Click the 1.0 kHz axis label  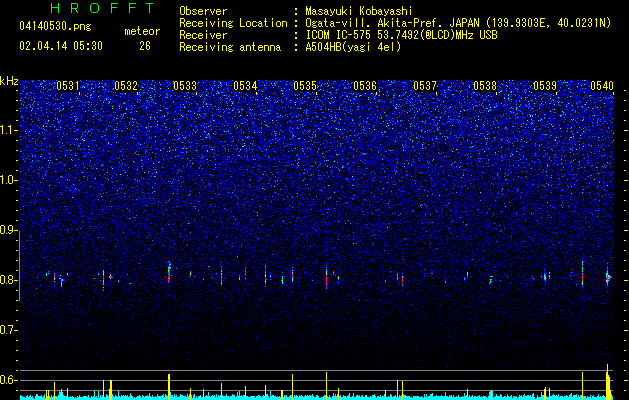8,180
